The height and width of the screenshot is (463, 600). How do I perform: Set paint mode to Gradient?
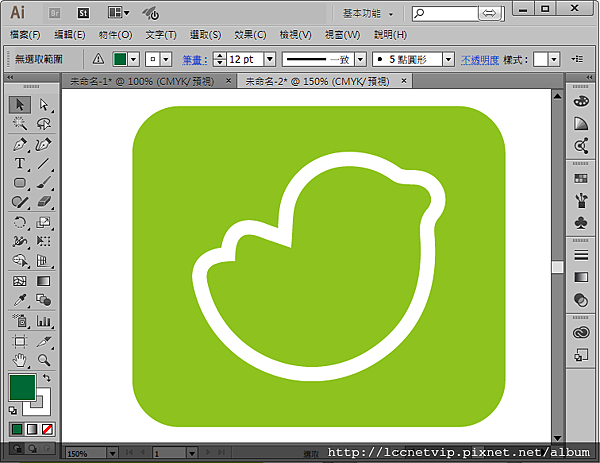(x=32, y=429)
